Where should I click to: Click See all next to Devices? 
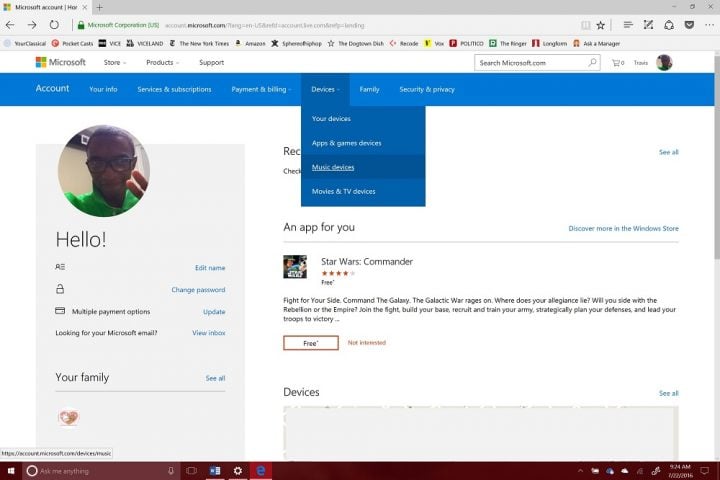coord(669,393)
